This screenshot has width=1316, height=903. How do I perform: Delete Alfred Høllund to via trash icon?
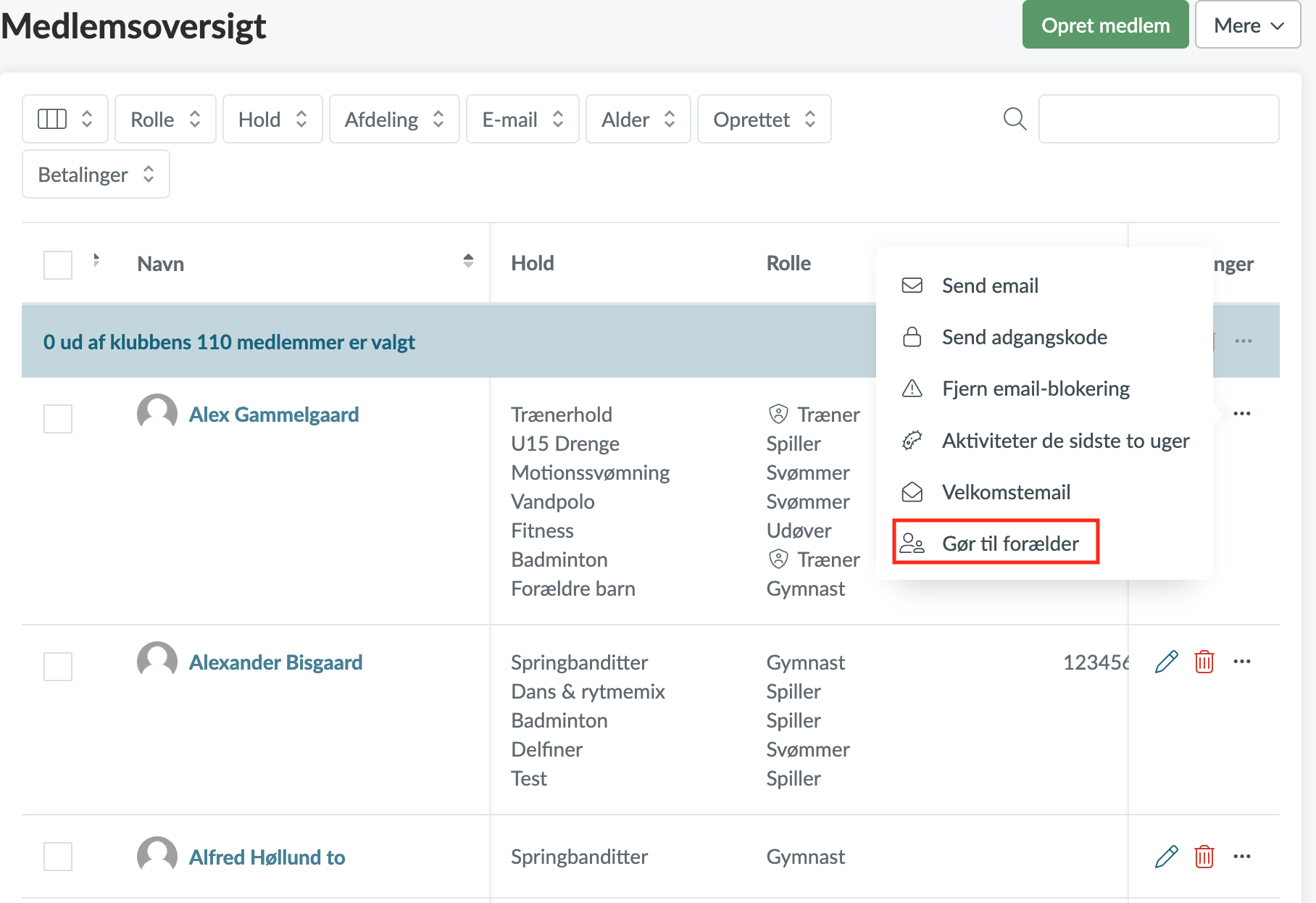pyautogui.click(x=1204, y=857)
